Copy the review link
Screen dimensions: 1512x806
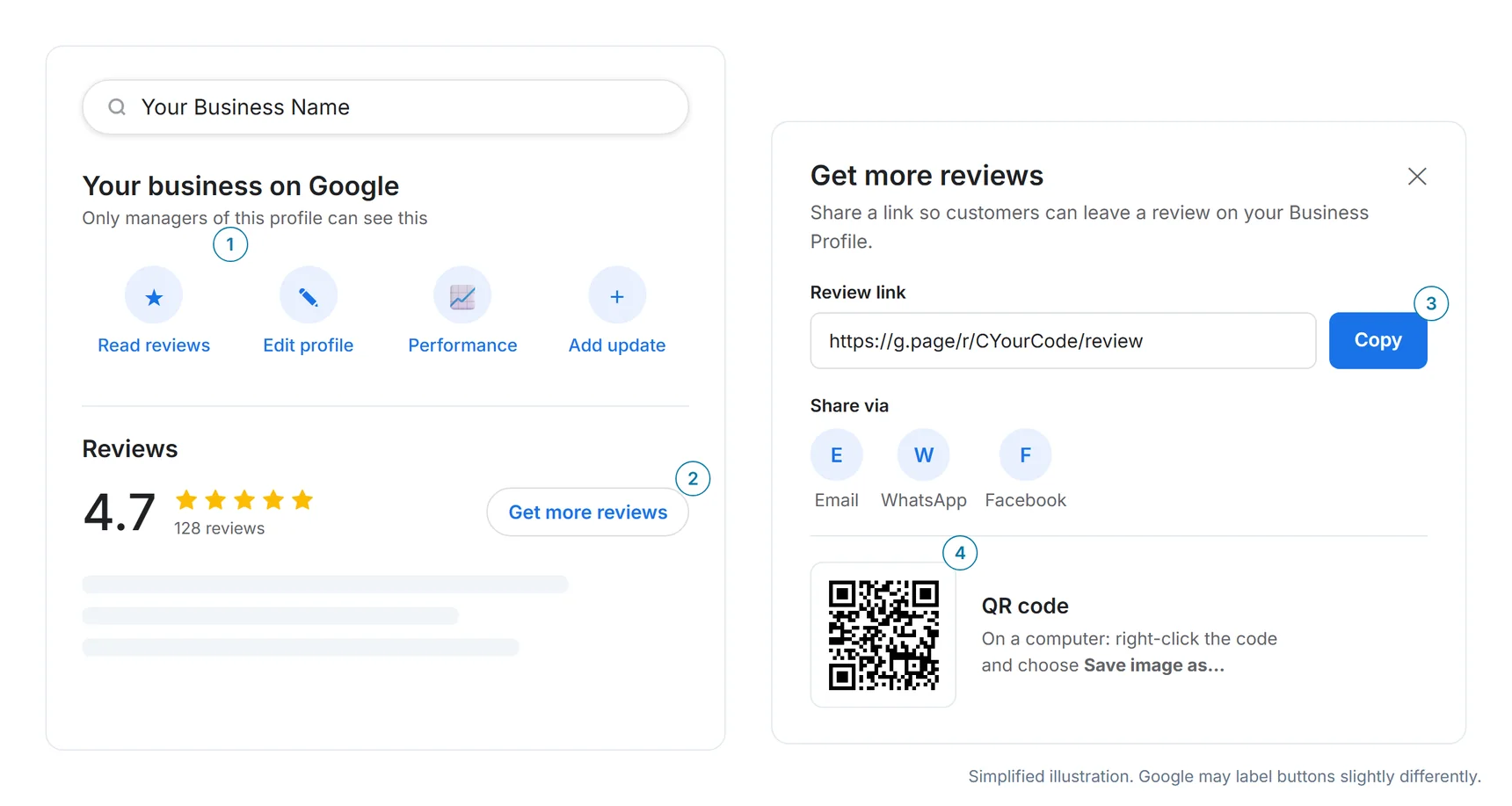click(1378, 340)
